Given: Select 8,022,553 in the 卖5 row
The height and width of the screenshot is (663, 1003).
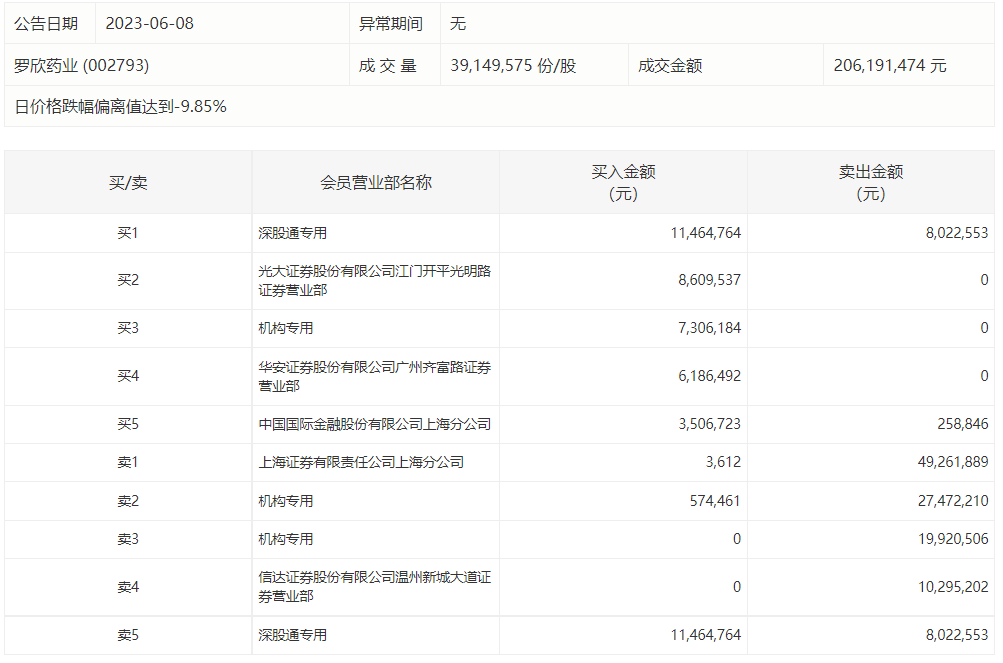Looking at the screenshot, I should tap(957, 635).
